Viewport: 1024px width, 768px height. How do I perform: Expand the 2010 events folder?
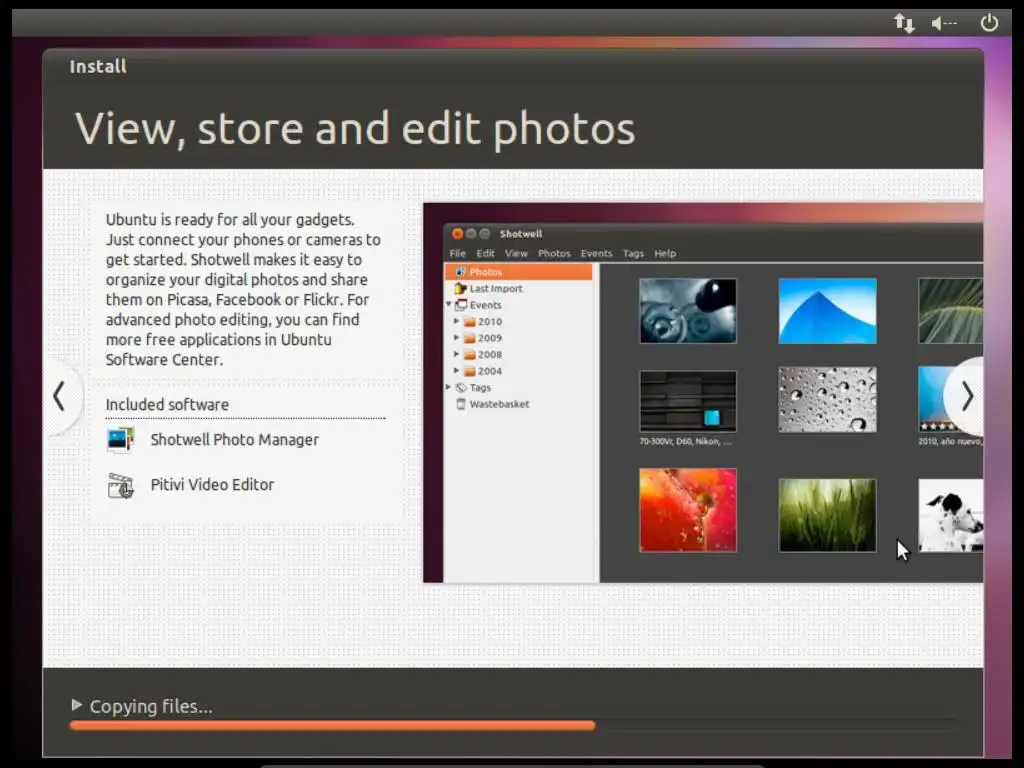(x=456, y=321)
